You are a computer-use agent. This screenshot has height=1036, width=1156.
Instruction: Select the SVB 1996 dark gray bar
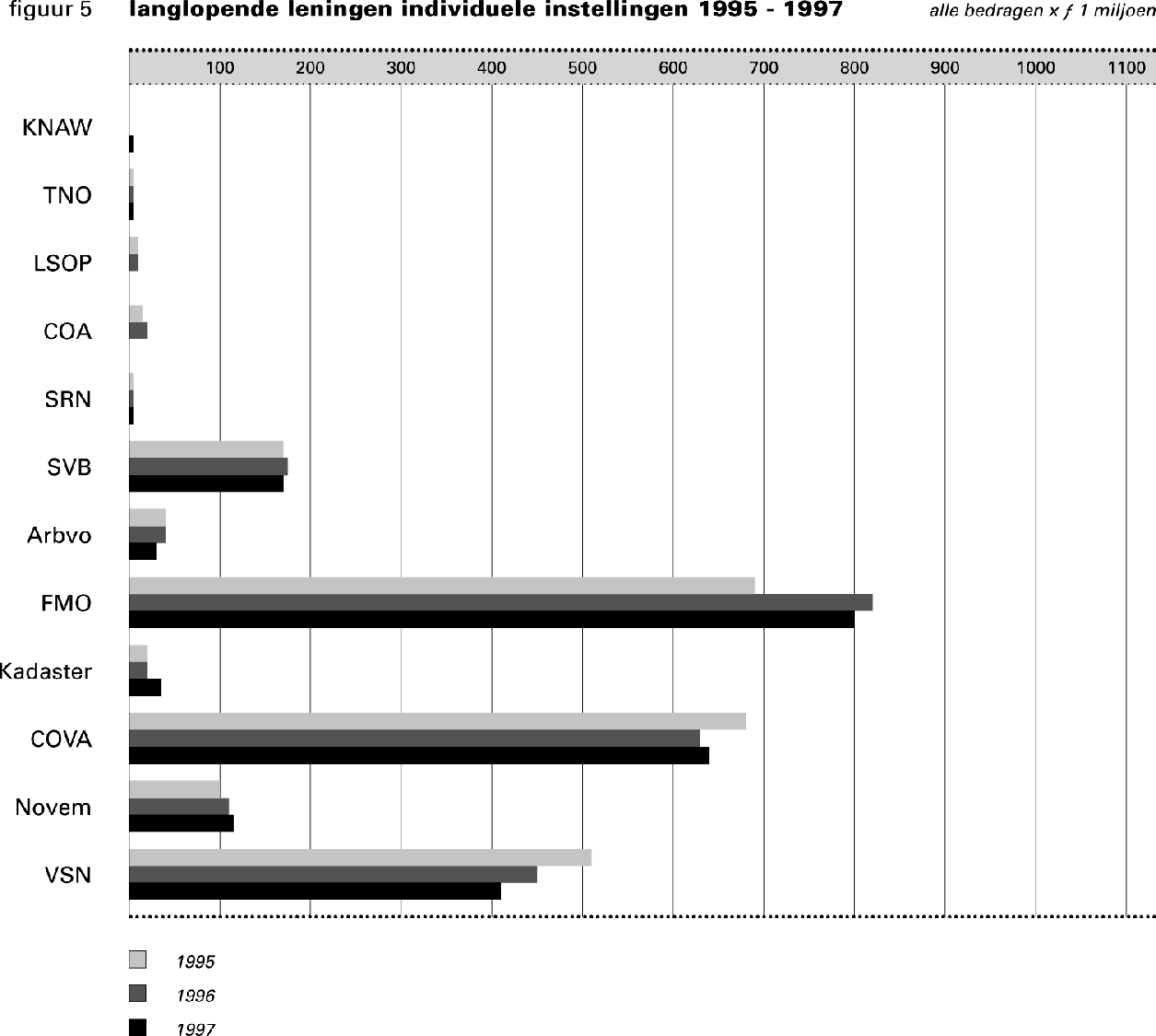point(208,467)
